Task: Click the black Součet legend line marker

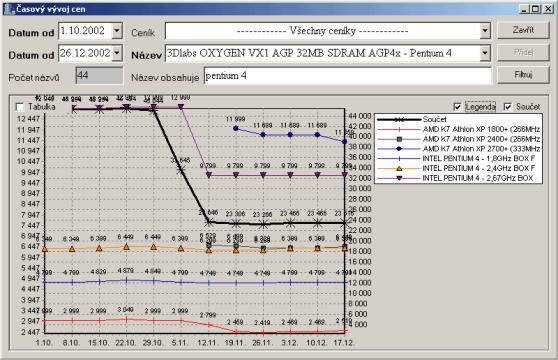Action: point(399,120)
